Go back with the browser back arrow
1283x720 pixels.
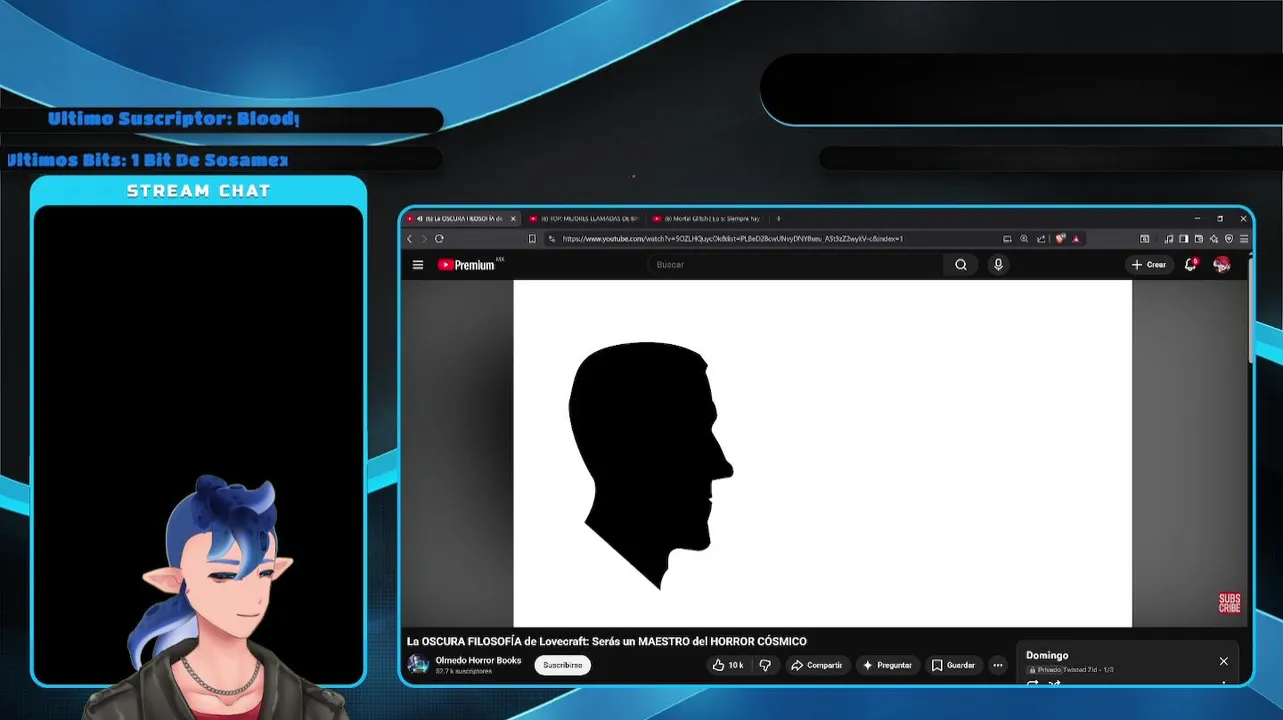409,239
